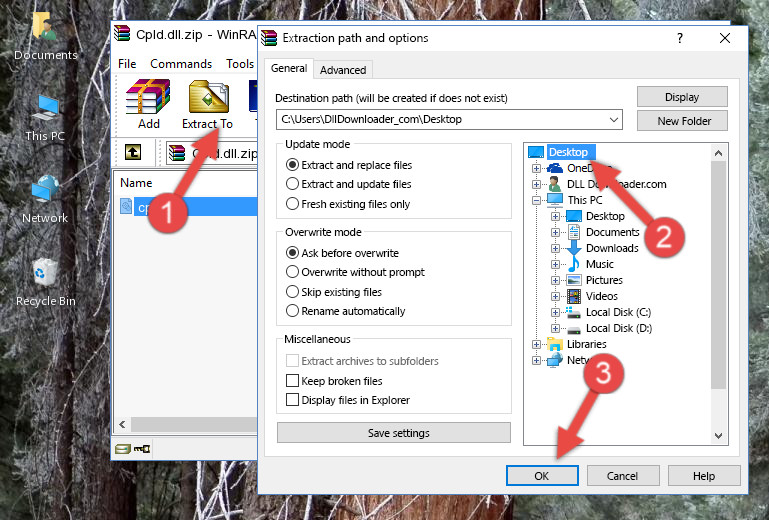Click the This PC monitor icon in tree
769x520 pixels.
point(555,200)
